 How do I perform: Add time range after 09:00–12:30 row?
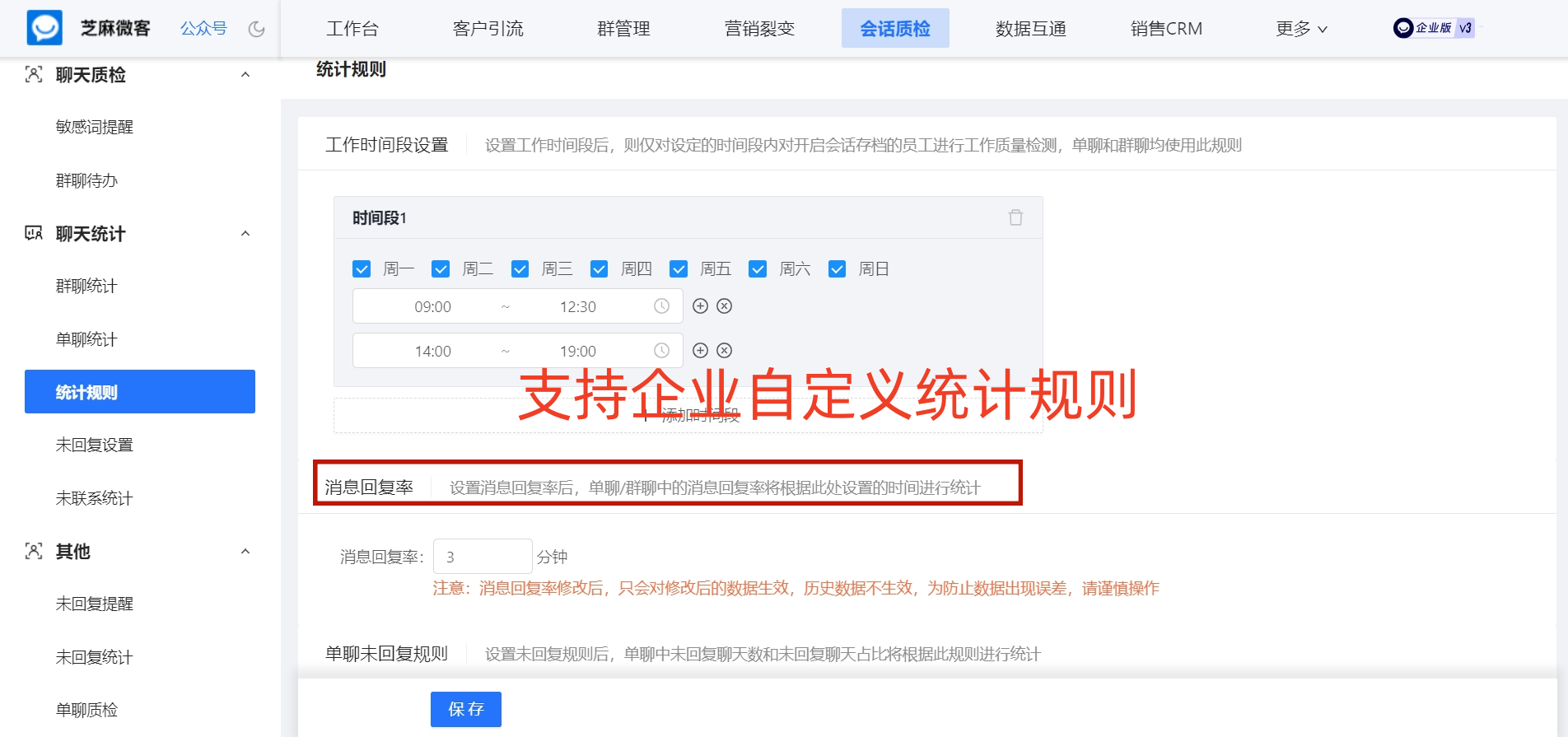(700, 306)
